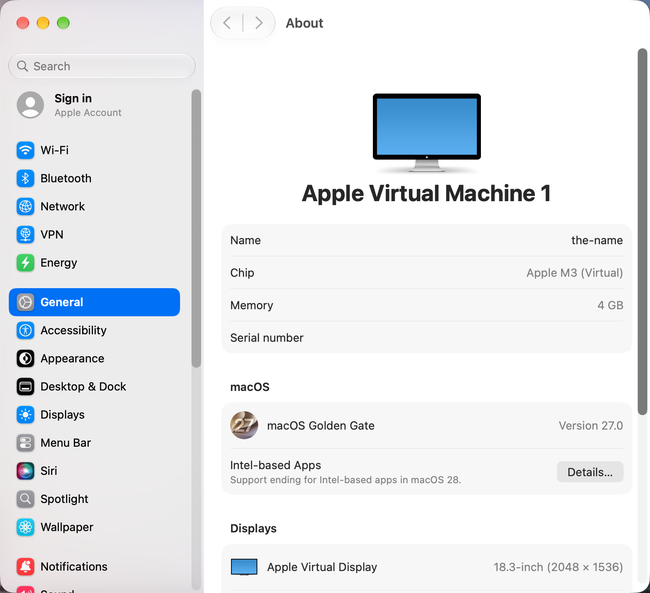The height and width of the screenshot is (593, 650).
Task: Click the green zoom window button
Action: (x=63, y=23)
